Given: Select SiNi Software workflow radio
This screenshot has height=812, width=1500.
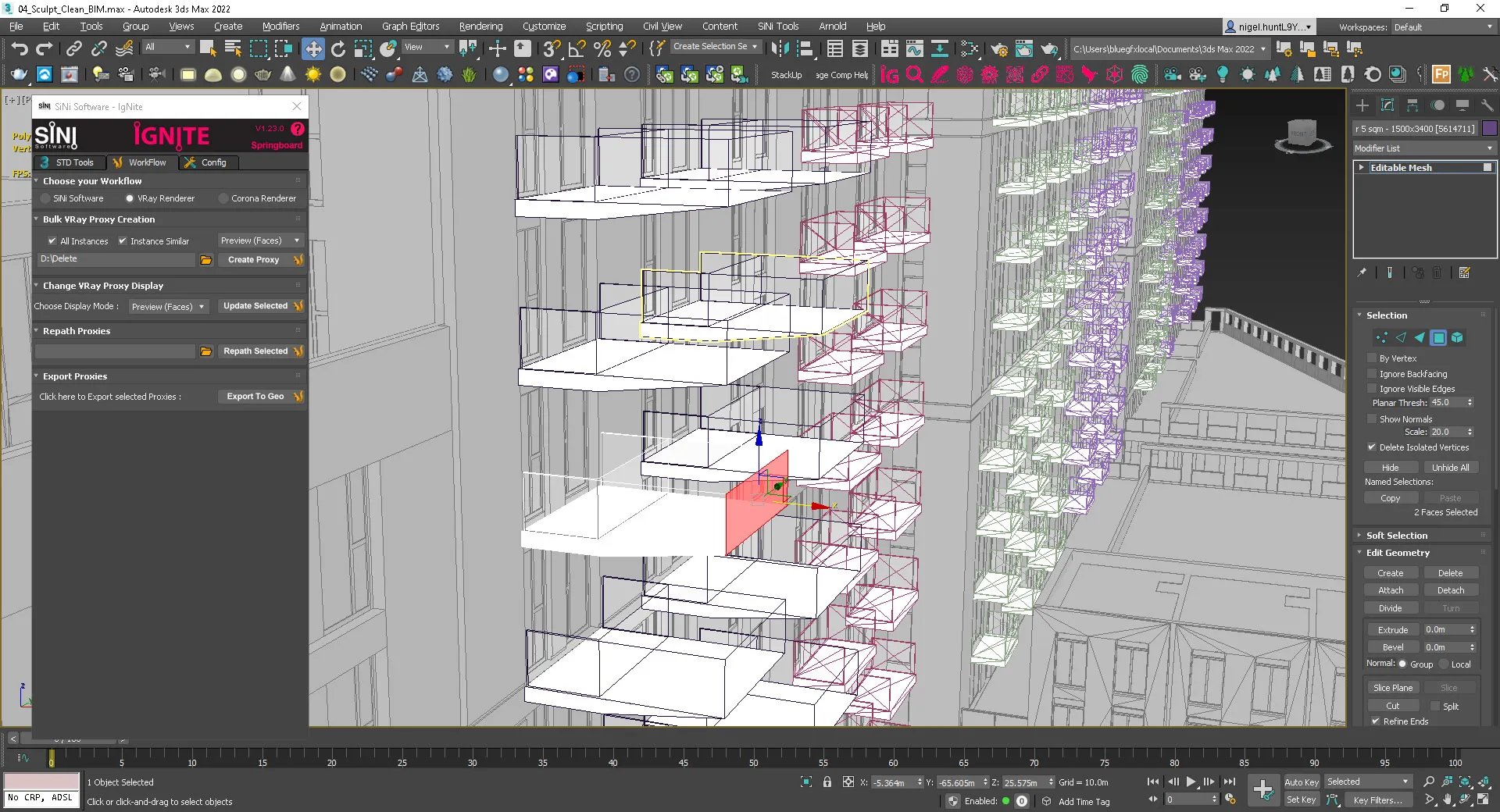Looking at the screenshot, I should 45,199.
